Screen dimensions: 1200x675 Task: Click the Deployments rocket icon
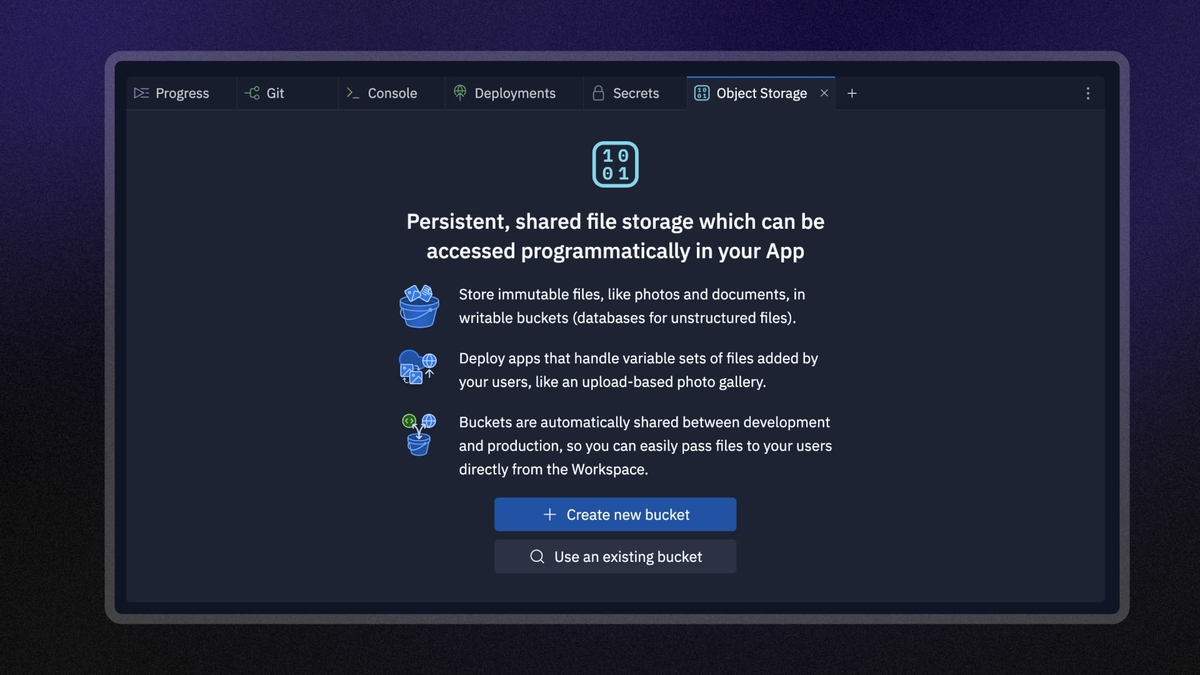pyautogui.click(x=459, y=92)
